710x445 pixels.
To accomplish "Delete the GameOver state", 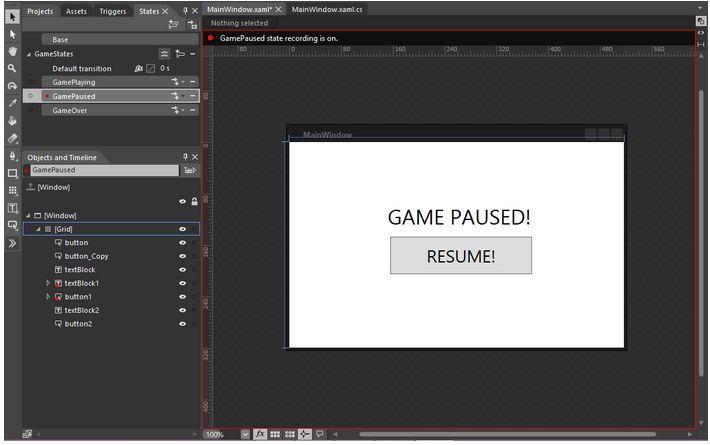I will 192,110.
